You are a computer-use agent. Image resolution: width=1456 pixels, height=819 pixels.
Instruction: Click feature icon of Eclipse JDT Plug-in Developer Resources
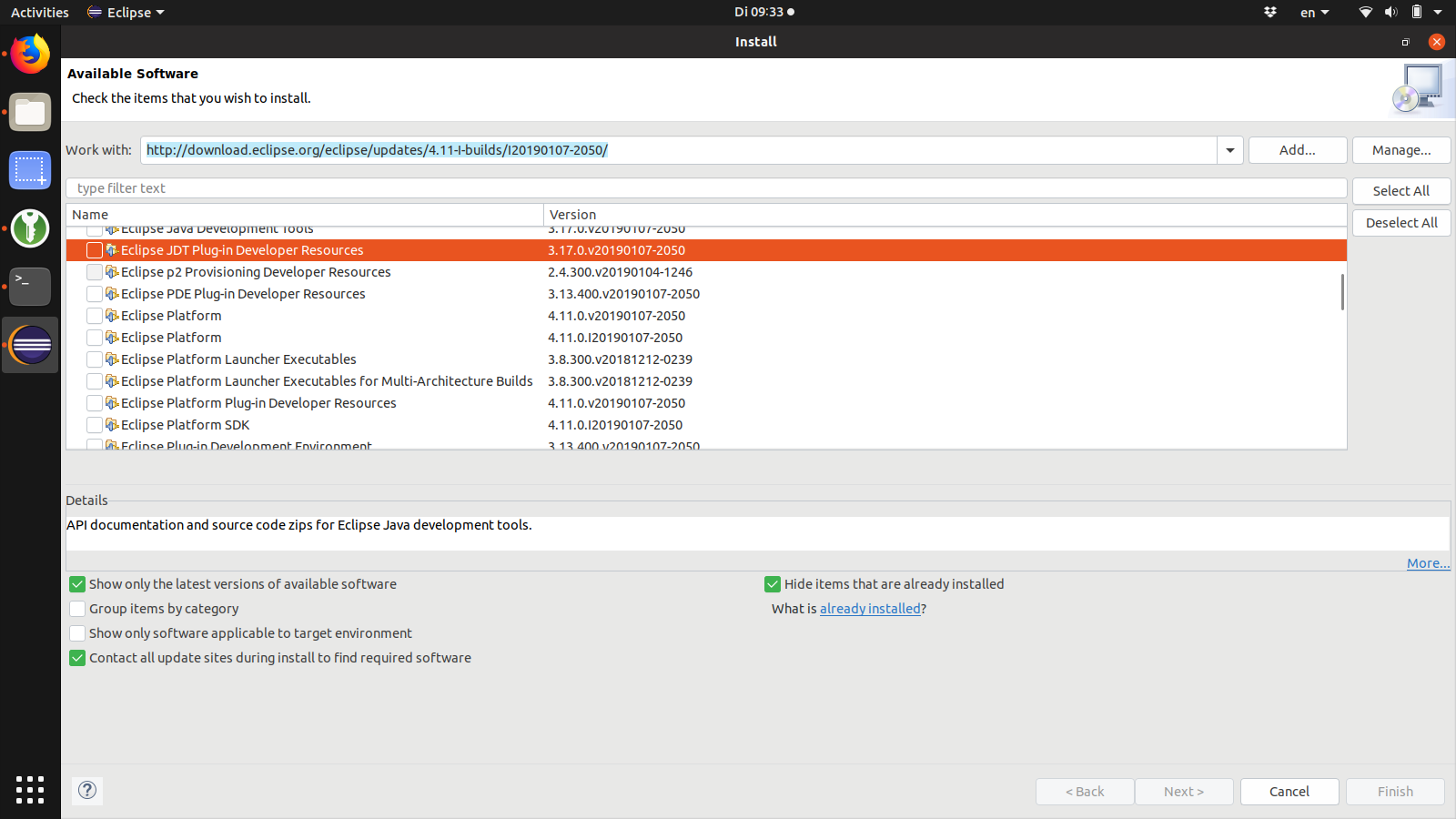pos(112,249)
